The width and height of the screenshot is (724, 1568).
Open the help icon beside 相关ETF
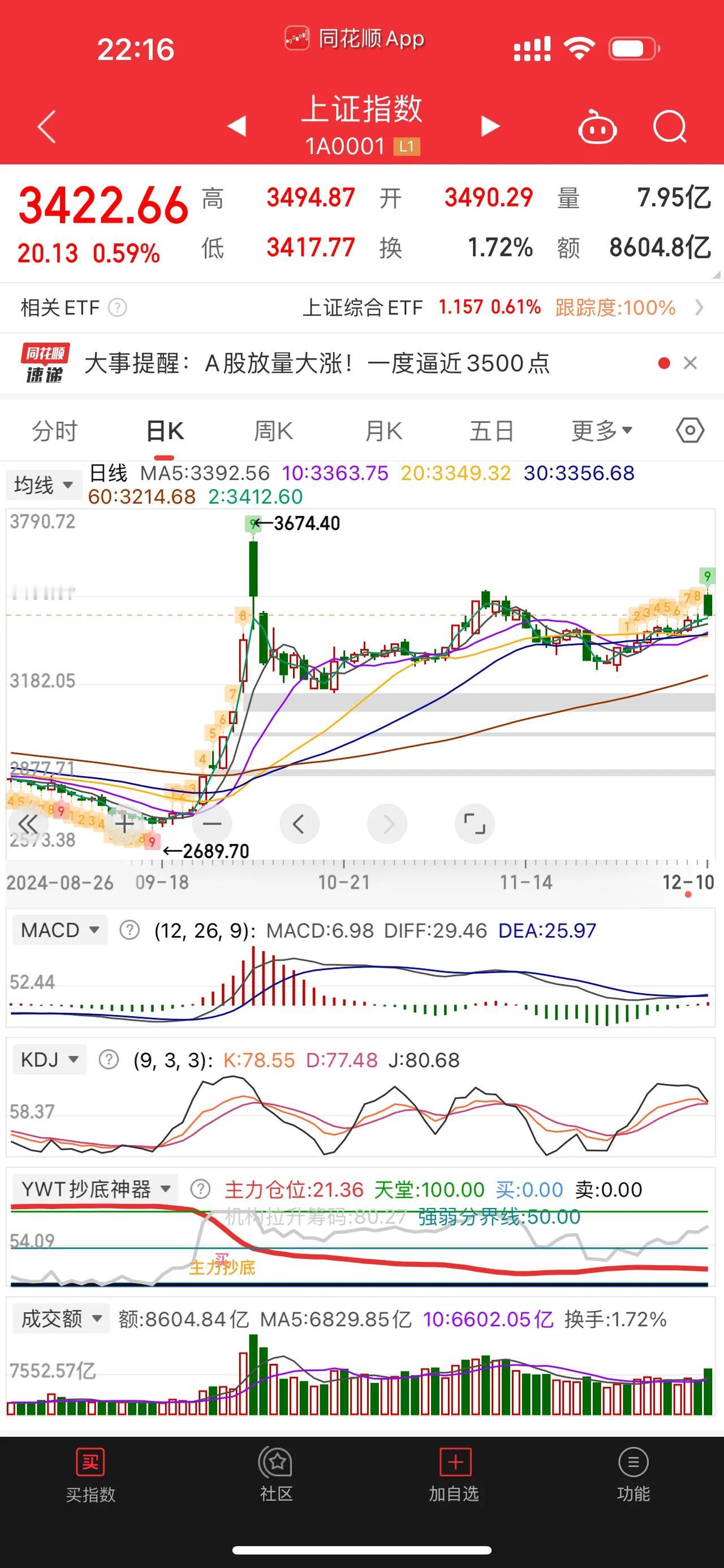click(x=118, y=307)
